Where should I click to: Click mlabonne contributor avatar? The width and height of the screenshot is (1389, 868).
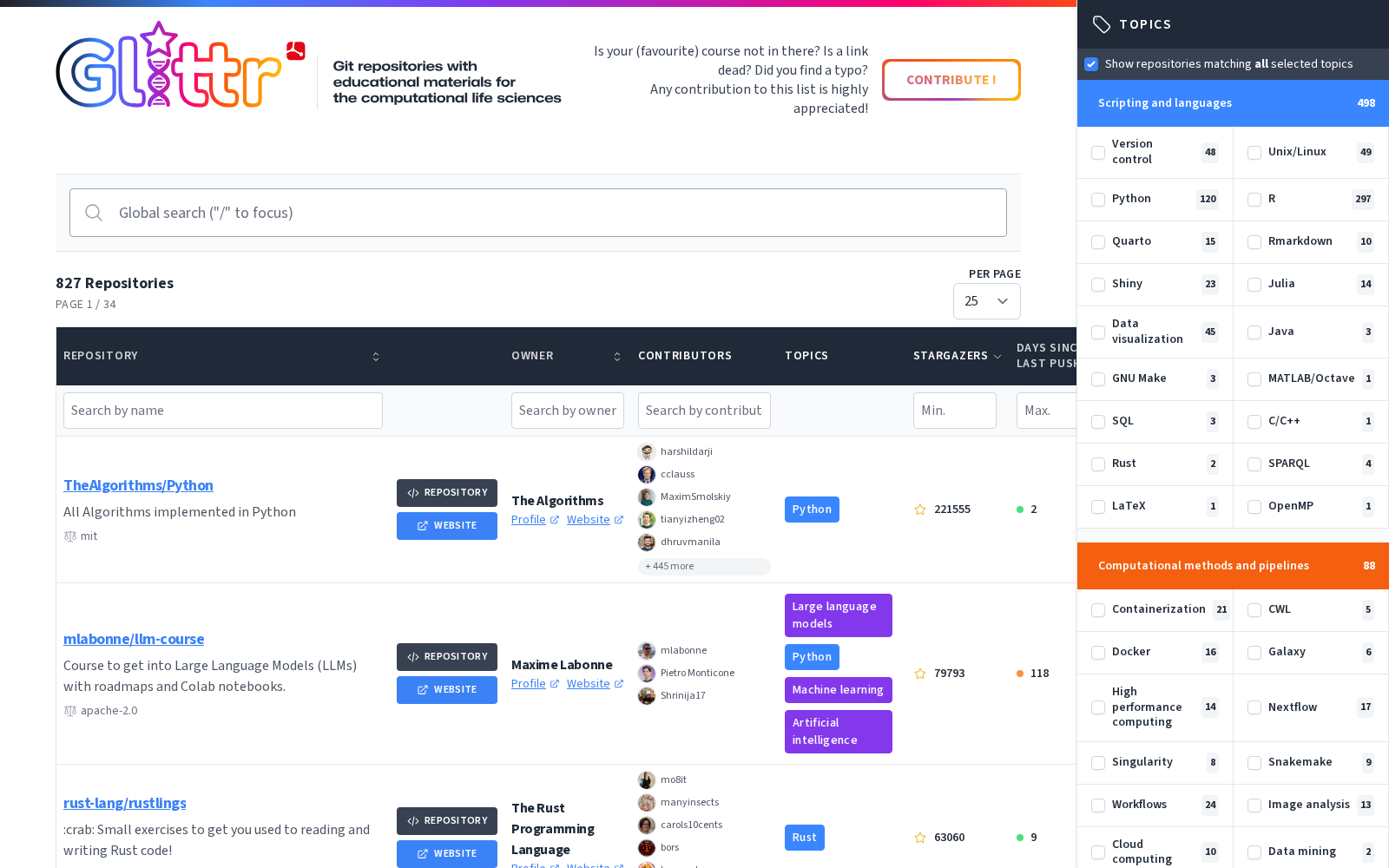[647, 650]
